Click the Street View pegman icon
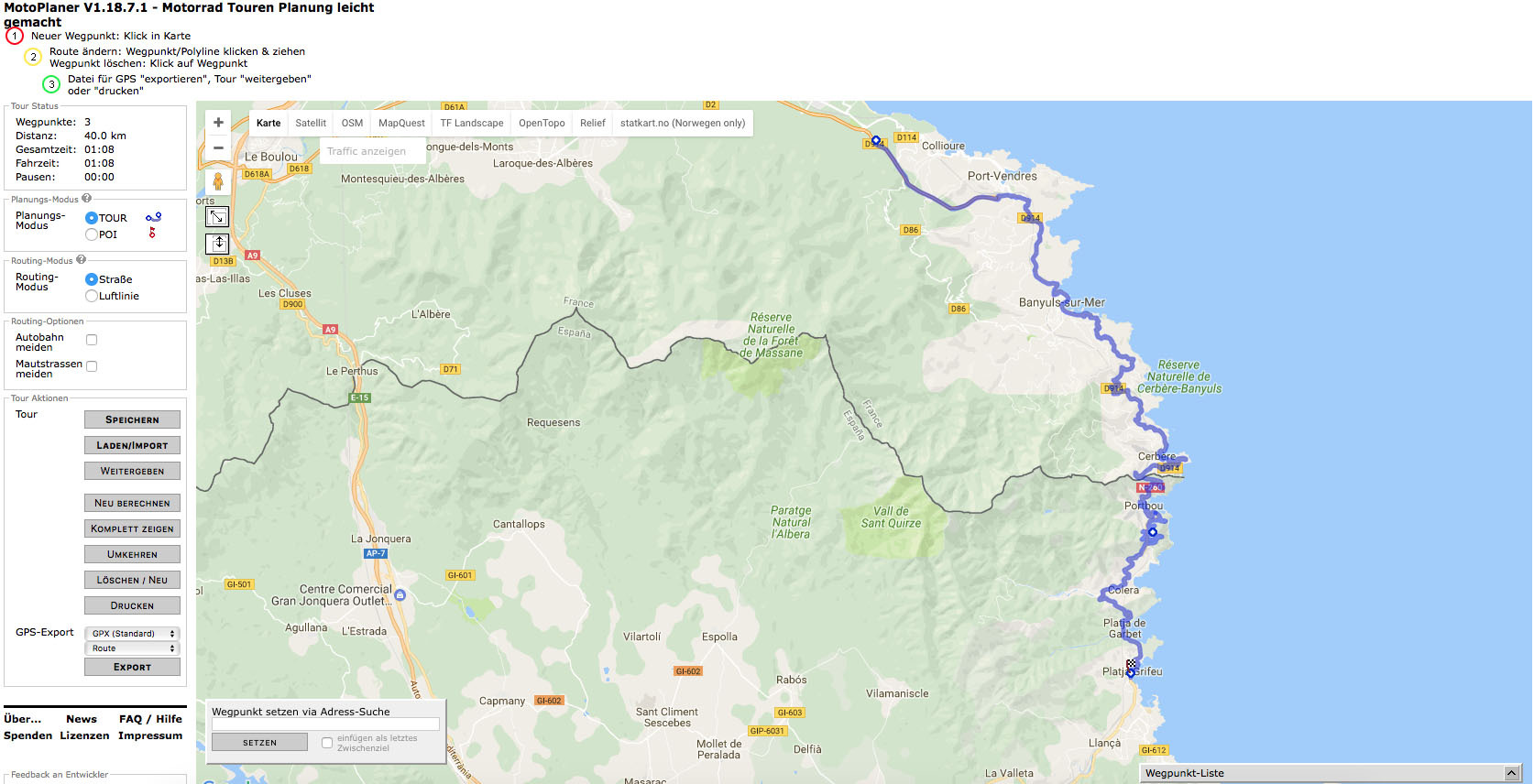The height and width of the screenshot is (784, 1534). pyautogui.click(x=218, y=181)
